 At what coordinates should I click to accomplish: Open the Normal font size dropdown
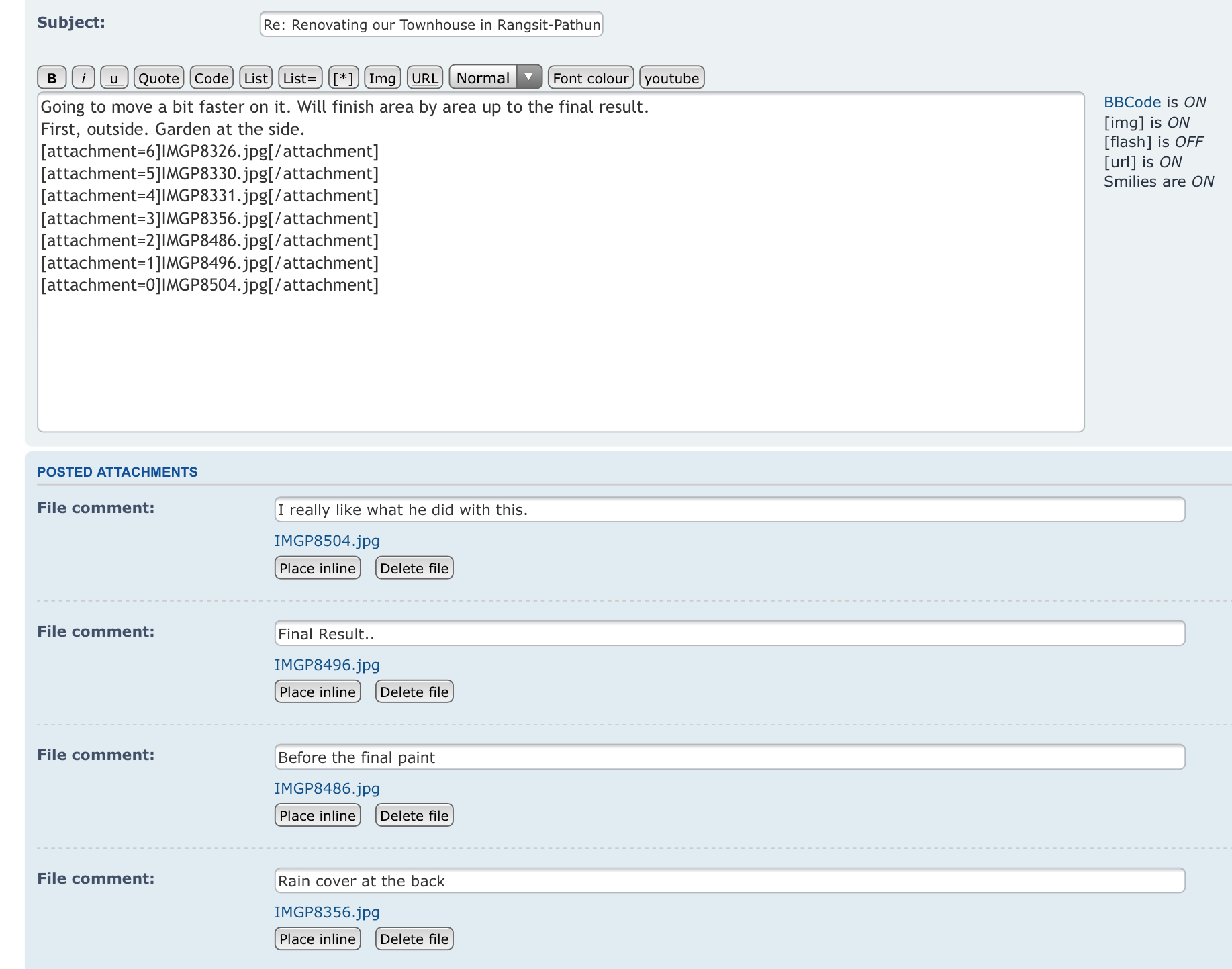point(495,78)
